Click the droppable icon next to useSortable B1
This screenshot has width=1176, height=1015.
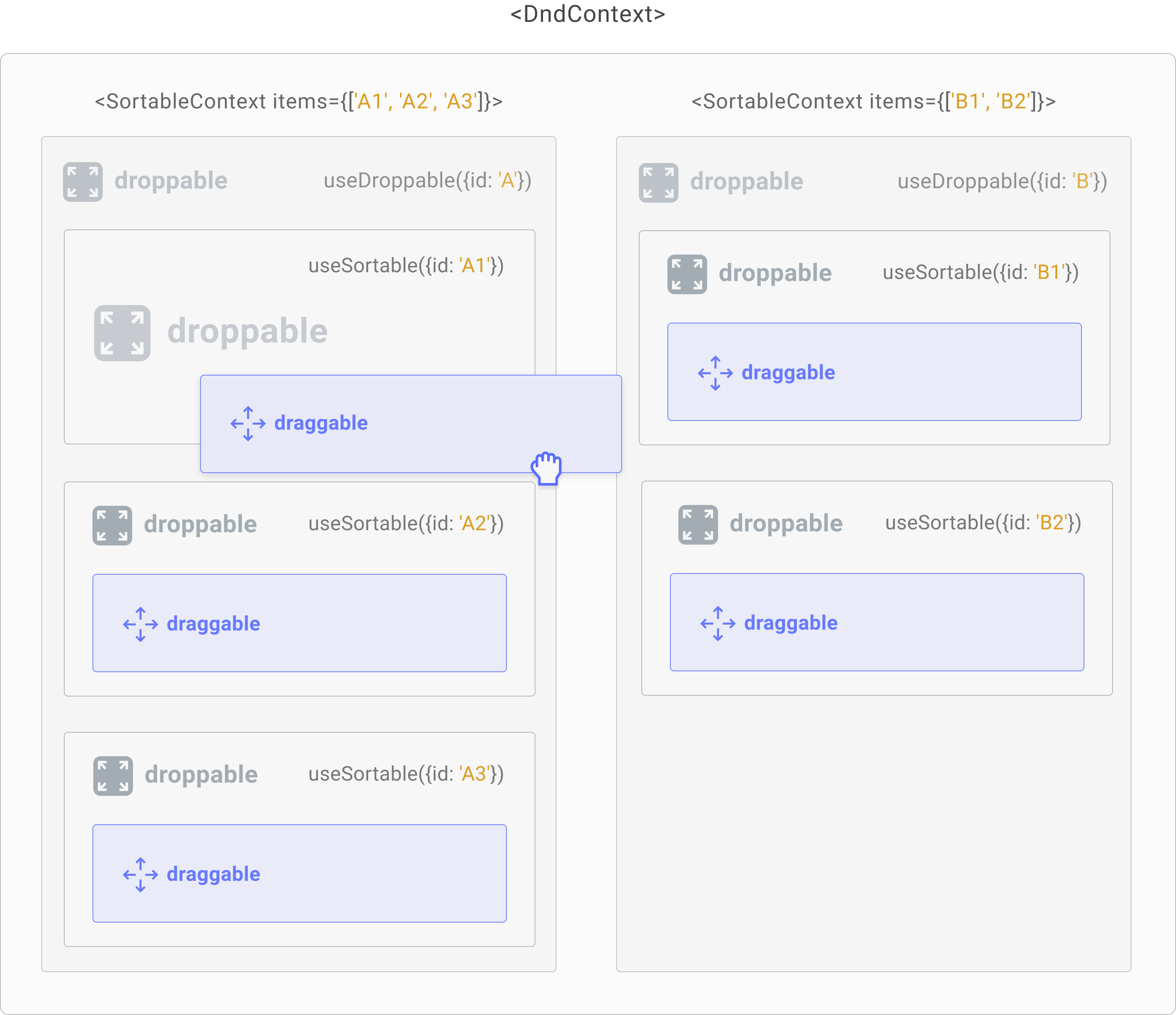tap(687, 274)
